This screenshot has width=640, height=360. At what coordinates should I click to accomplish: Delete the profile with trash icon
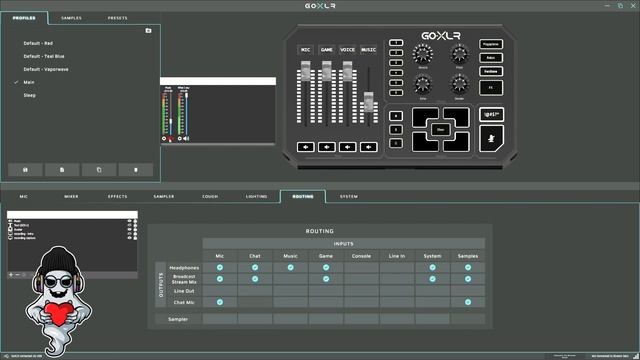pos(136,170)
